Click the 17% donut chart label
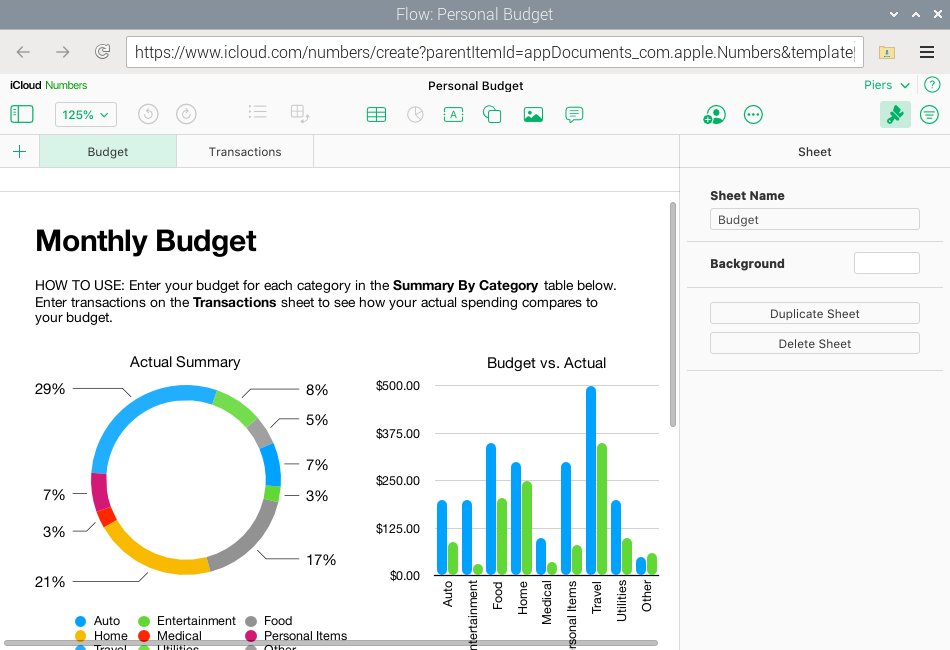 (x=321, y=559)
